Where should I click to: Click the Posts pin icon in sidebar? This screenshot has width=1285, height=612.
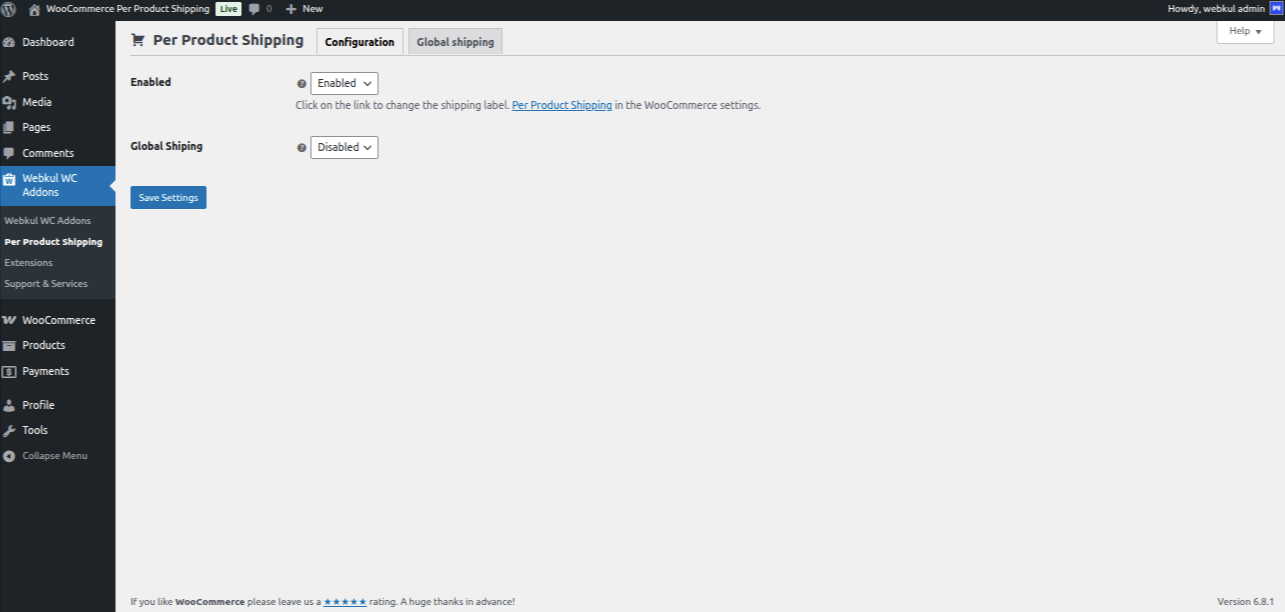coord(11,75)
